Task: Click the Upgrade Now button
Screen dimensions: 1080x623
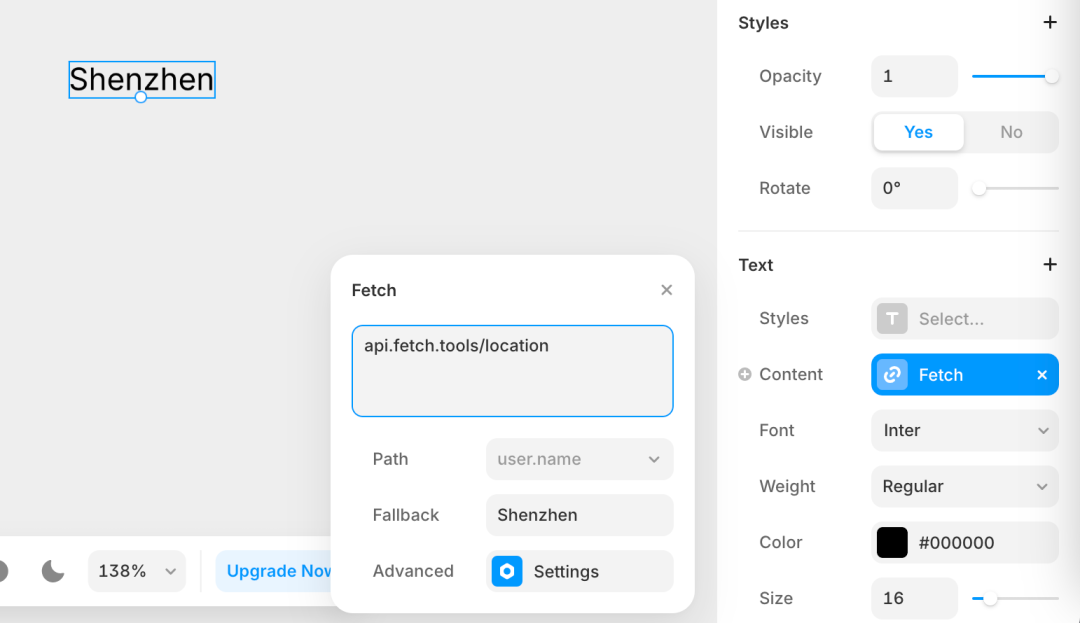Action: pyautogui.click(x=278, y=571)
